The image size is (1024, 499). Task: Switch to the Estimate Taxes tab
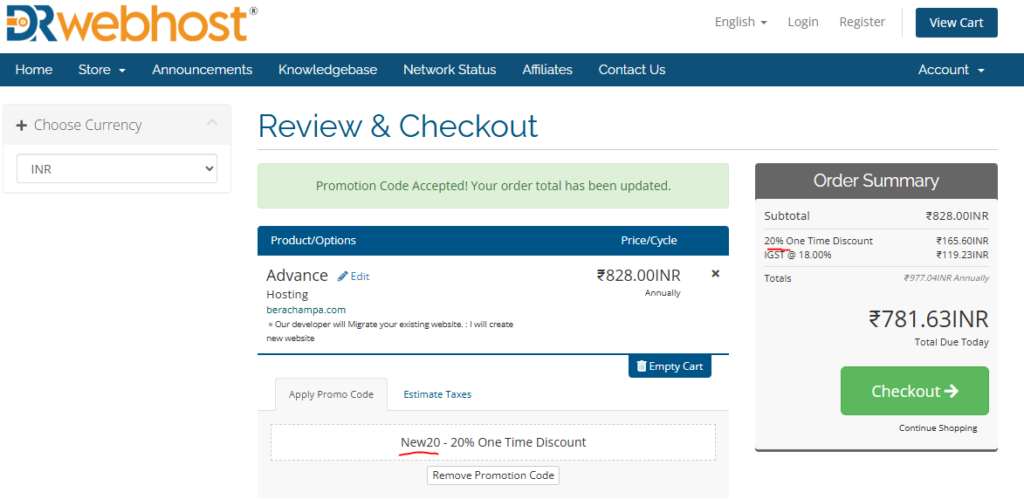coord(438,394)
